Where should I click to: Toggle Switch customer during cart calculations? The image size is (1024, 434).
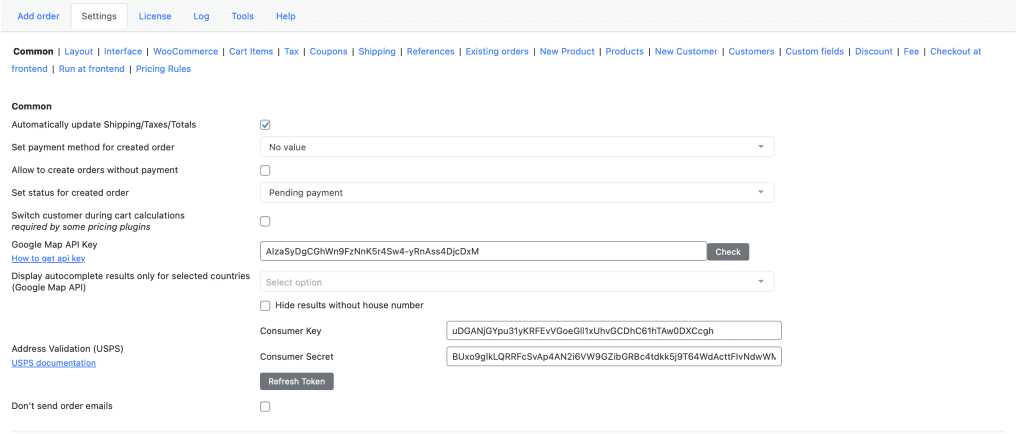pos(266,221)
